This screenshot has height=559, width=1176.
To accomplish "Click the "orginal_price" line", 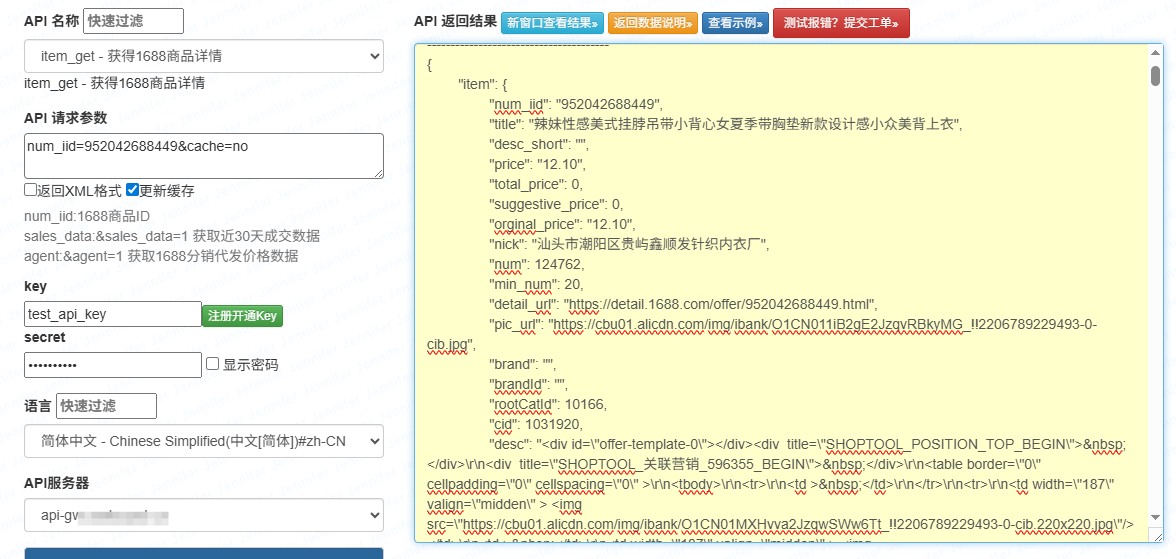I will 562,224.
